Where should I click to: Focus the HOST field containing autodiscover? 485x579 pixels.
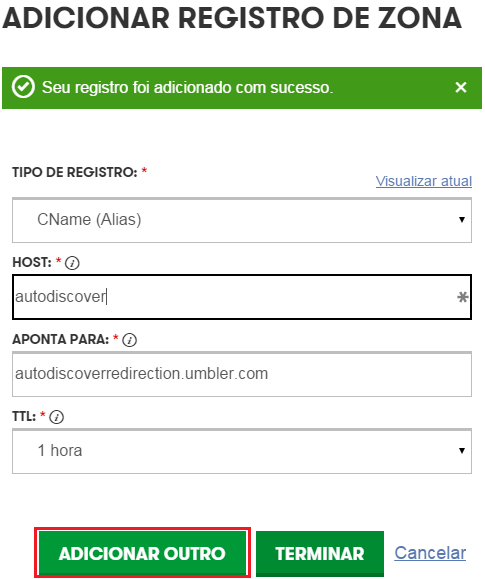242,297
